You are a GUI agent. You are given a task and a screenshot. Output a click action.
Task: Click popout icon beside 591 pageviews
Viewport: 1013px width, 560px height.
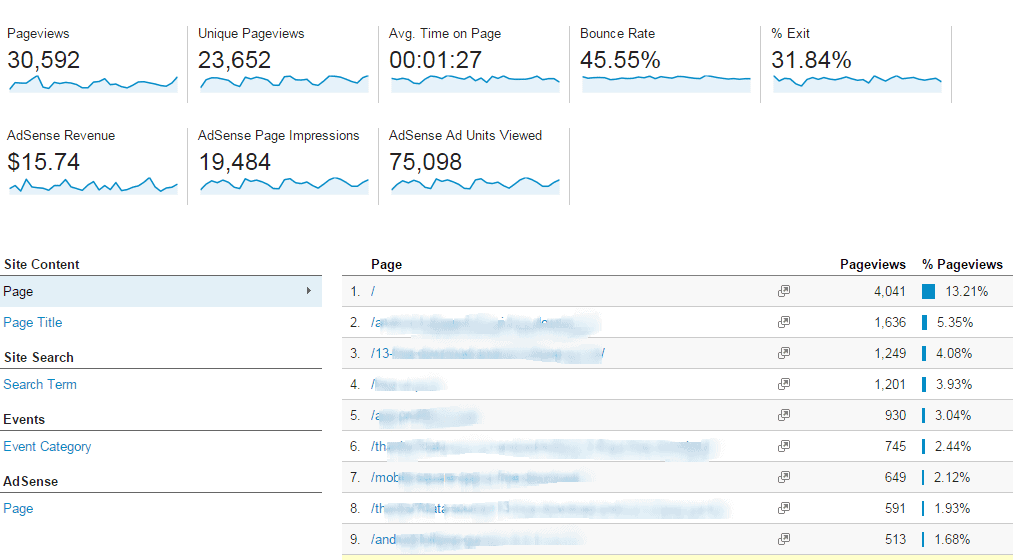(x=784, y=508)
